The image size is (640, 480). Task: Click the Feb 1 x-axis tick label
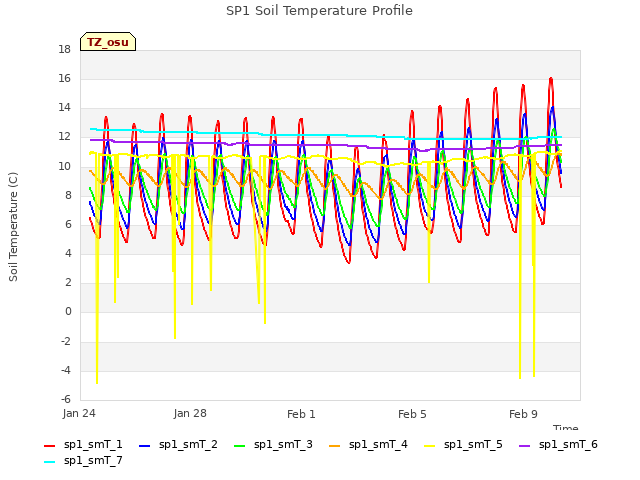[x=301, y=414]
